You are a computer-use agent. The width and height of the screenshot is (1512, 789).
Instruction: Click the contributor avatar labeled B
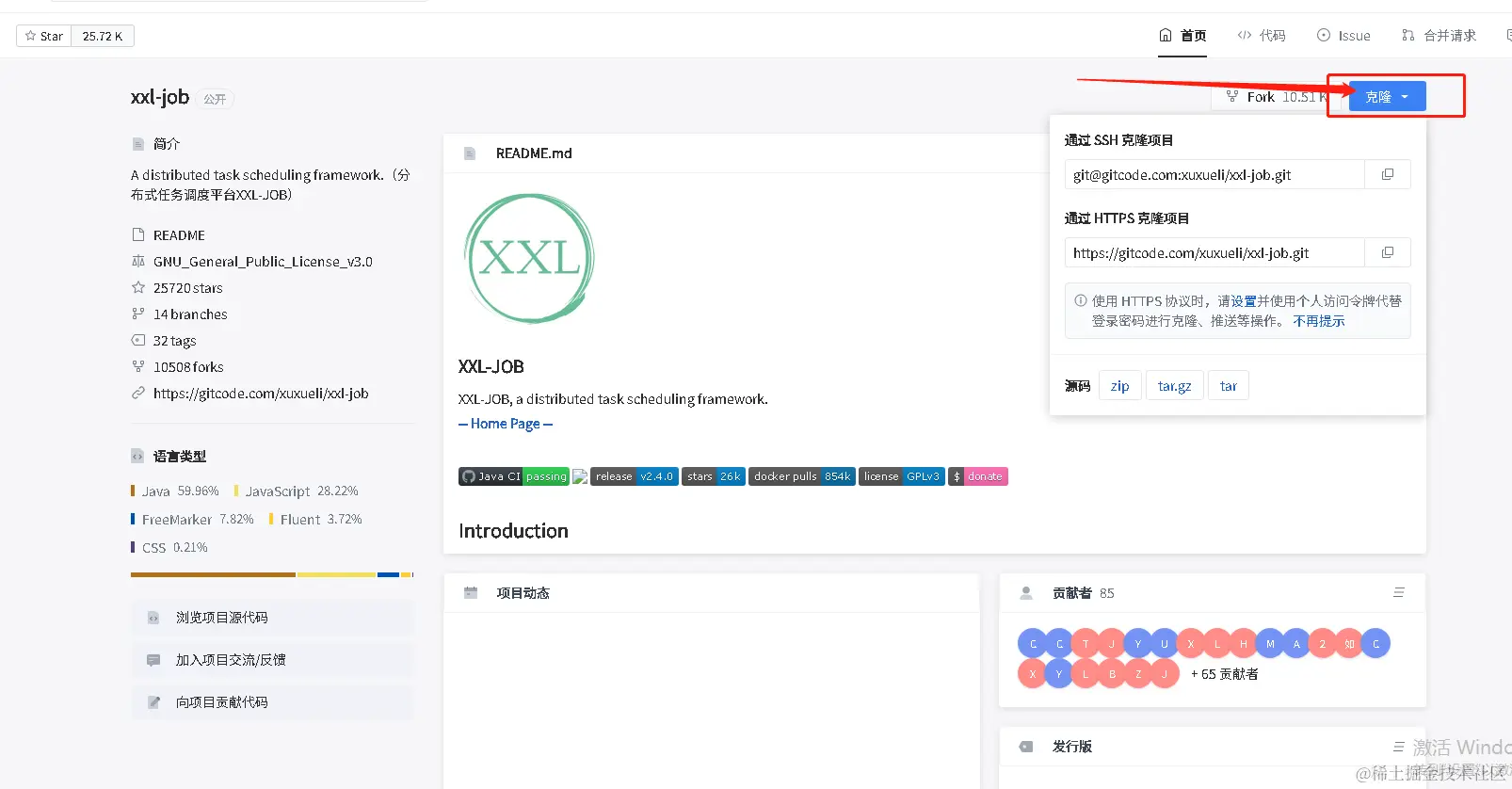[x=1112, y=674]
